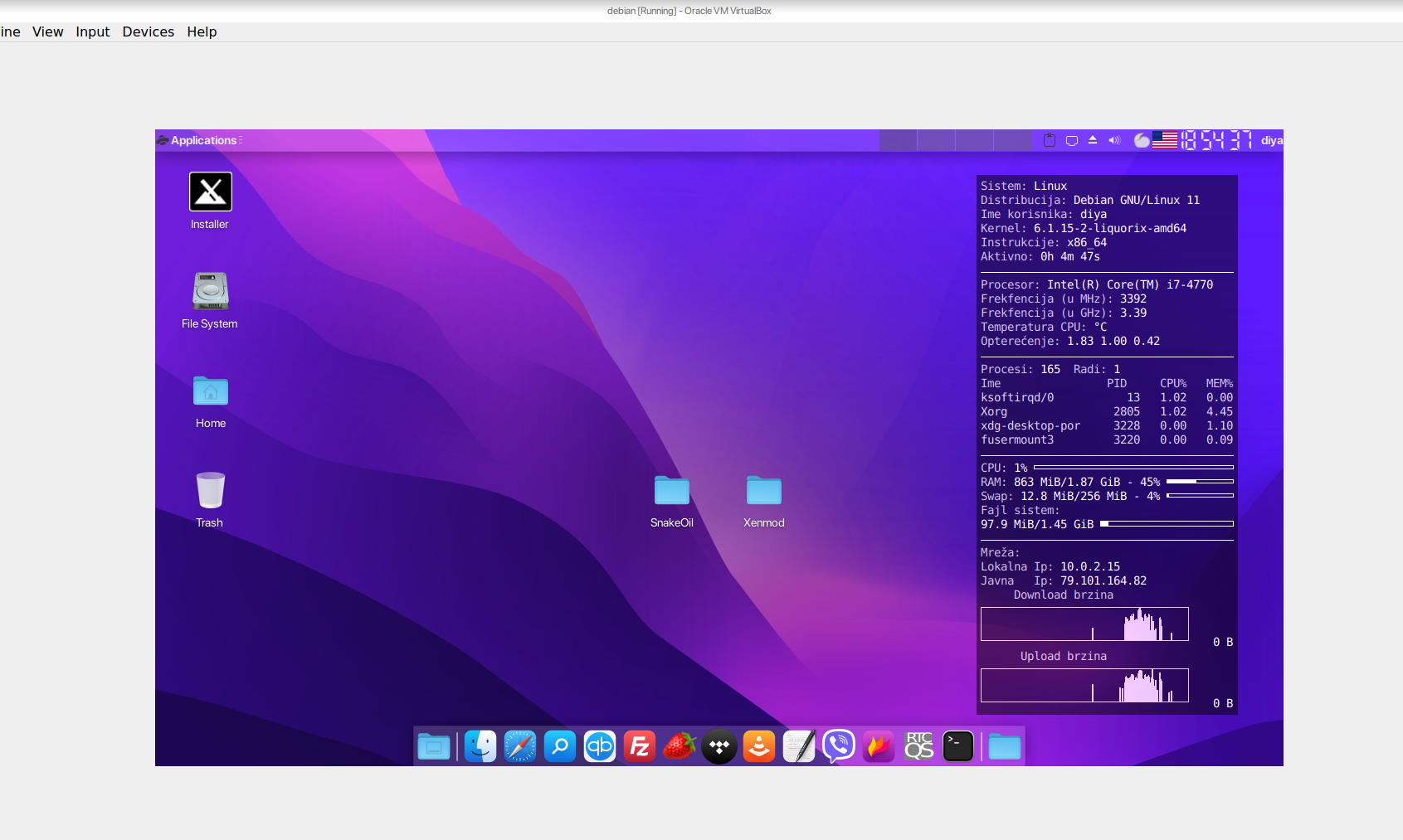Click the RAM usage bar
Screen dimensions: 1403x840
1200,482
